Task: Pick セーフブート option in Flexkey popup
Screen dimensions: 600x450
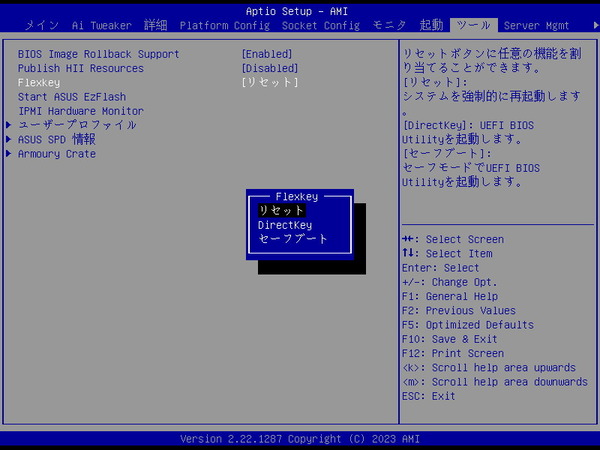Action: pos(293,239)
